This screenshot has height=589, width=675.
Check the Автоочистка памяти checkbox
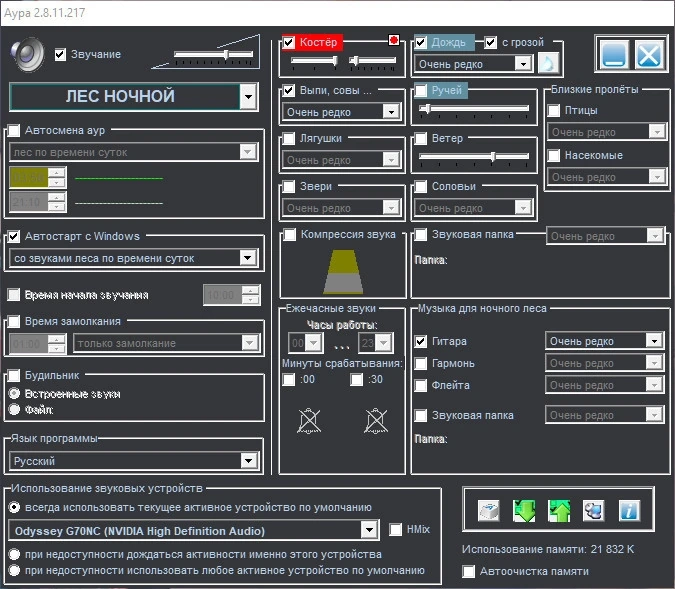click(x=468, y=571)
